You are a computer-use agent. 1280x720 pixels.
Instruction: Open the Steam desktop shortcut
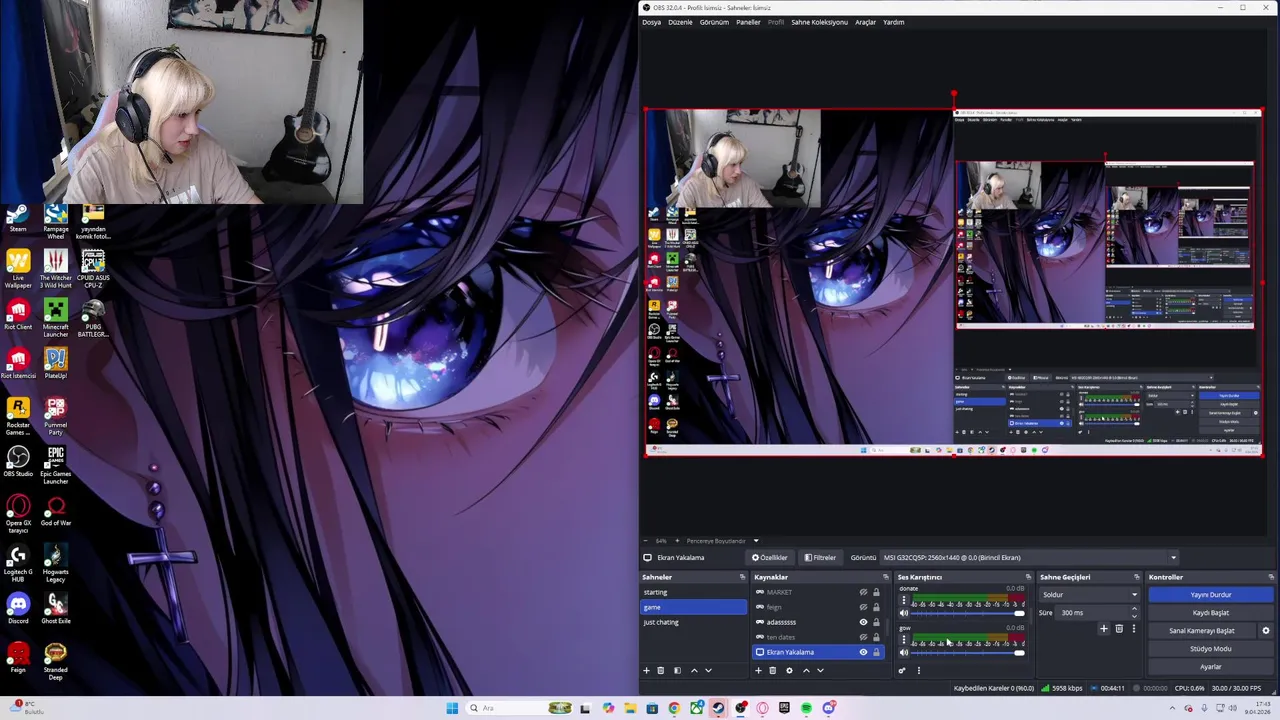(x=18, y=219)
